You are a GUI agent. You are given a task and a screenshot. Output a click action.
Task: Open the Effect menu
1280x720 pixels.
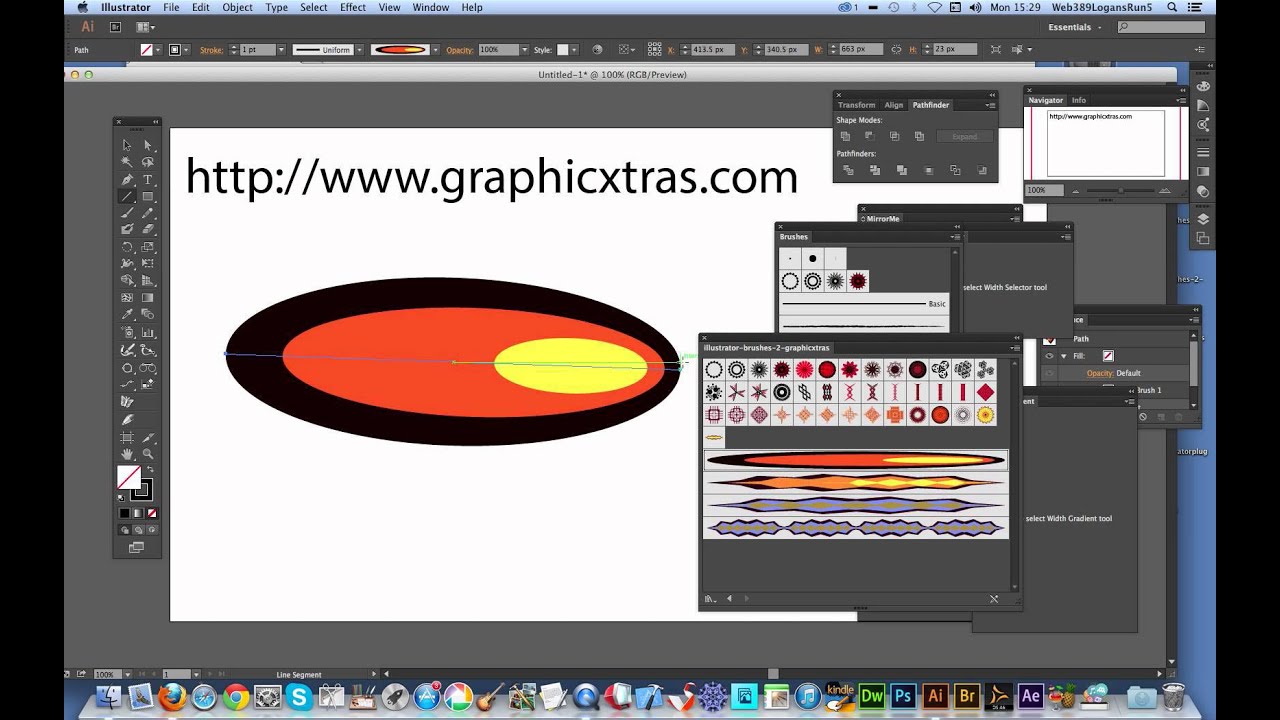pos(353,7)
